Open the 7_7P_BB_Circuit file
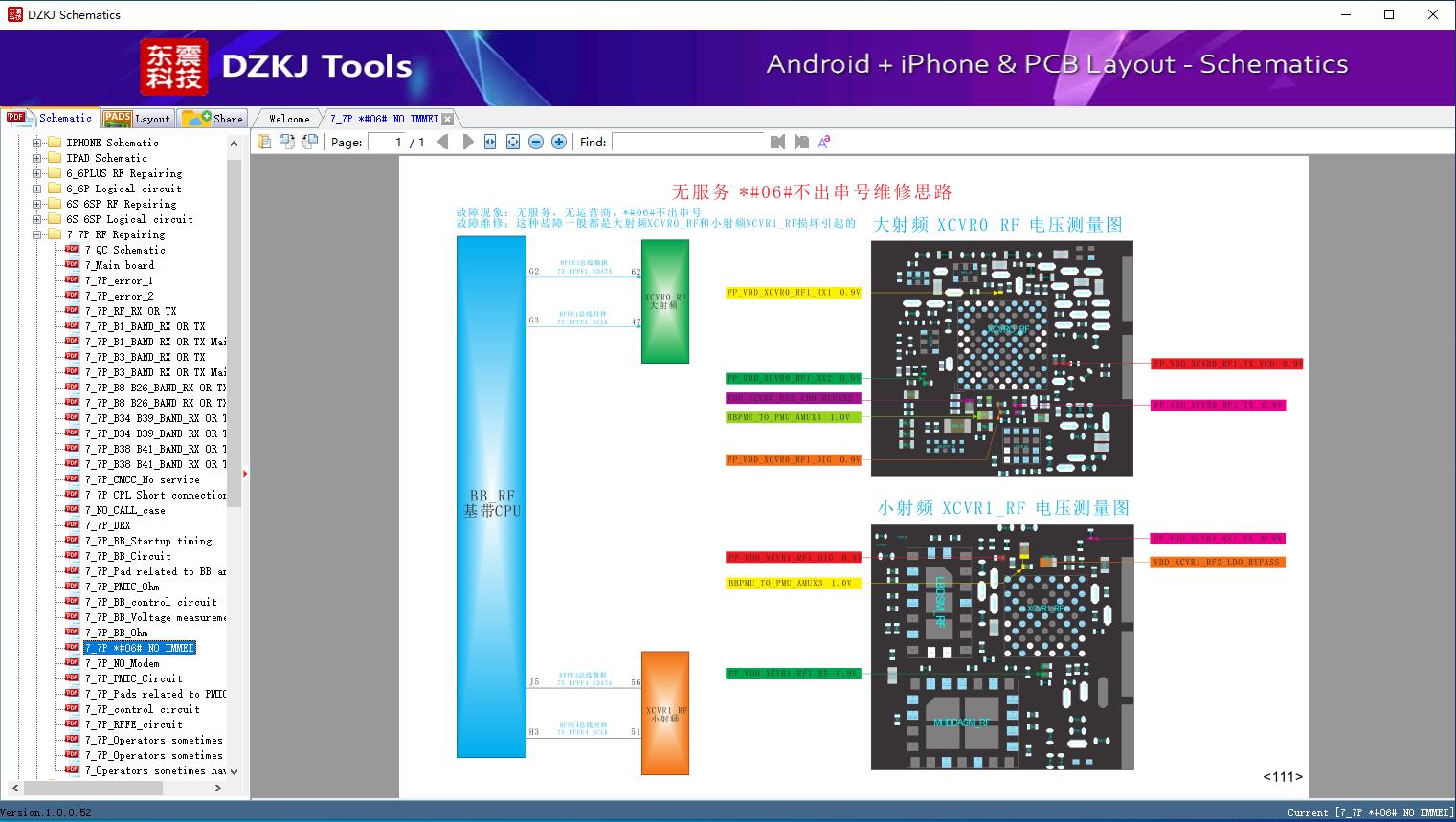Screen dimensions: 1456x822 pyautogui.click(x=127, y=556)
